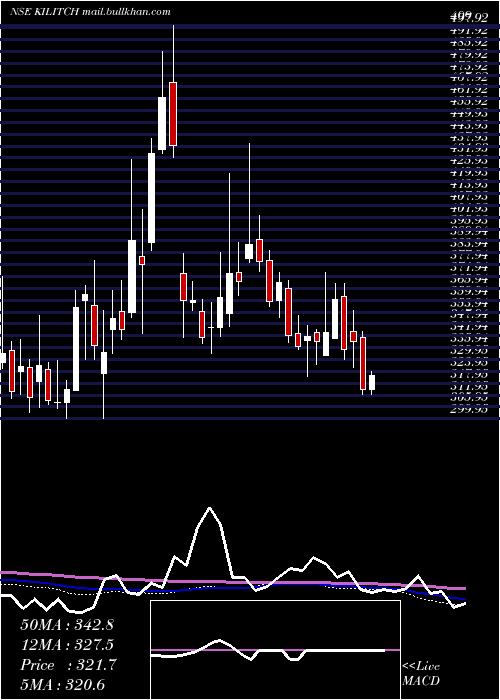Click the 419.93 price axis label
The width and height of the screenshot is (500, 700).
click(468, 173)
